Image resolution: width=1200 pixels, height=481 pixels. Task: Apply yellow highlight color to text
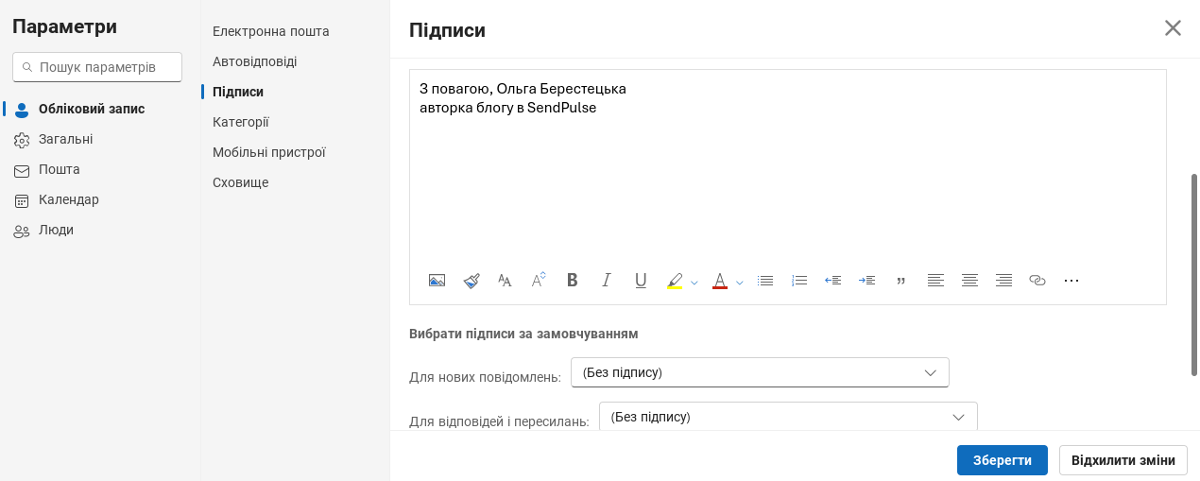[675, 281]
